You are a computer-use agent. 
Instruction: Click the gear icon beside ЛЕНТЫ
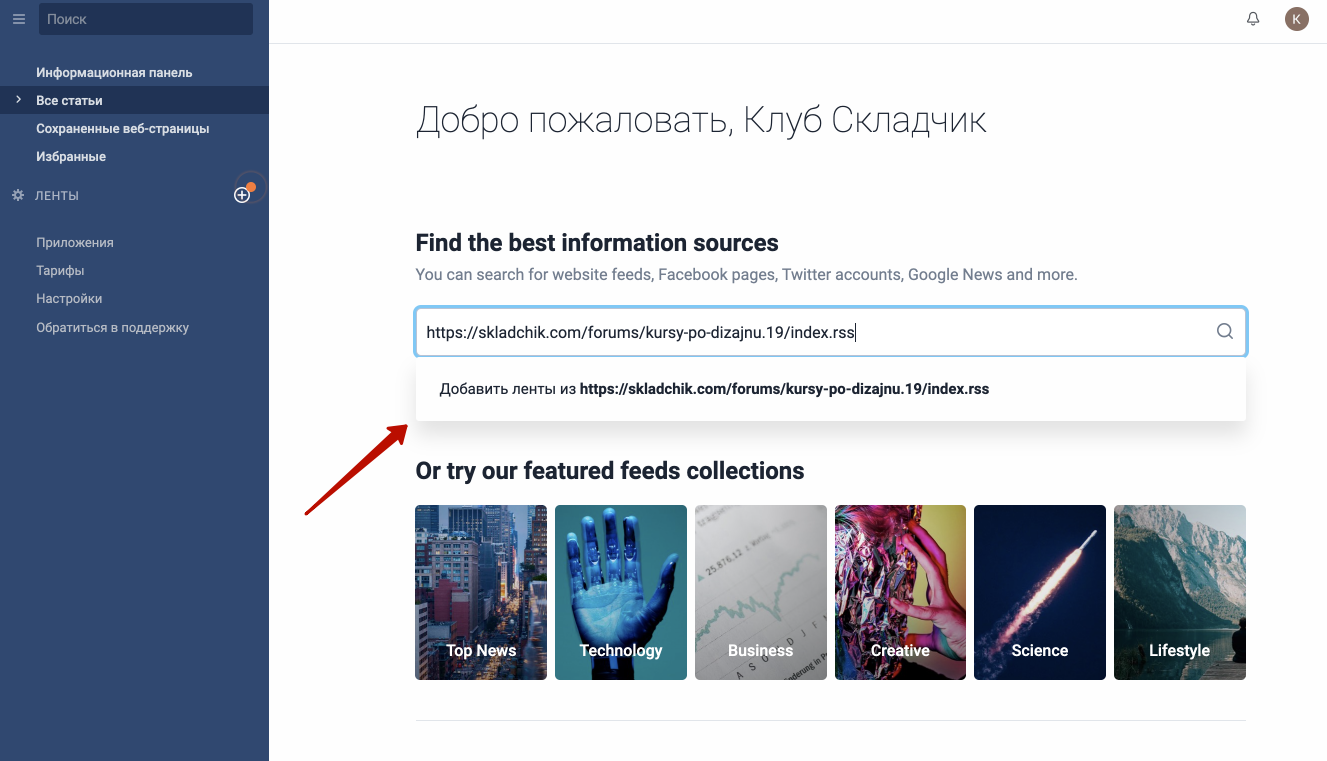click(18, 196)
